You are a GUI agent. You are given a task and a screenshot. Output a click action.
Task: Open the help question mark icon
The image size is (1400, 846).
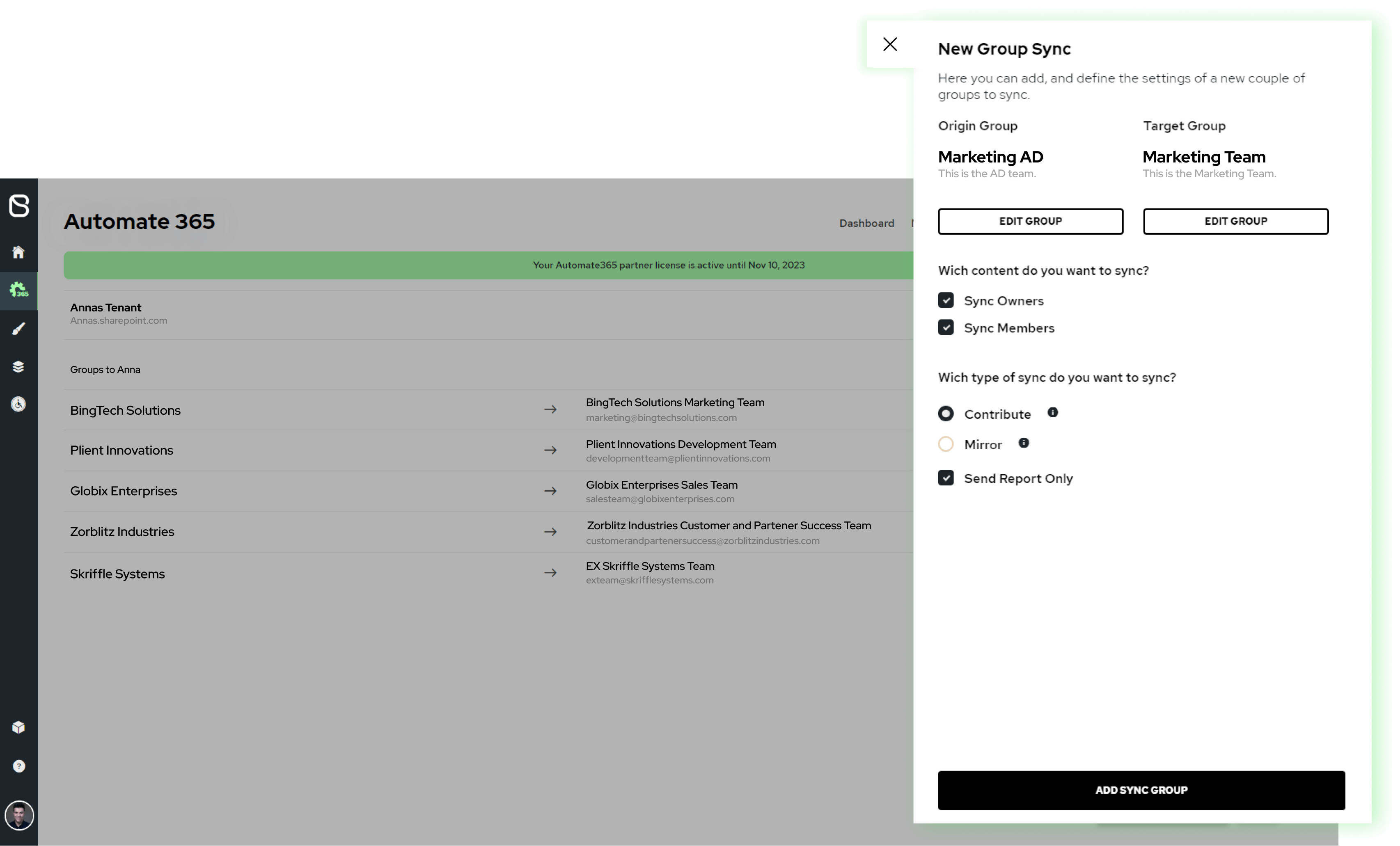click(19, 766)
